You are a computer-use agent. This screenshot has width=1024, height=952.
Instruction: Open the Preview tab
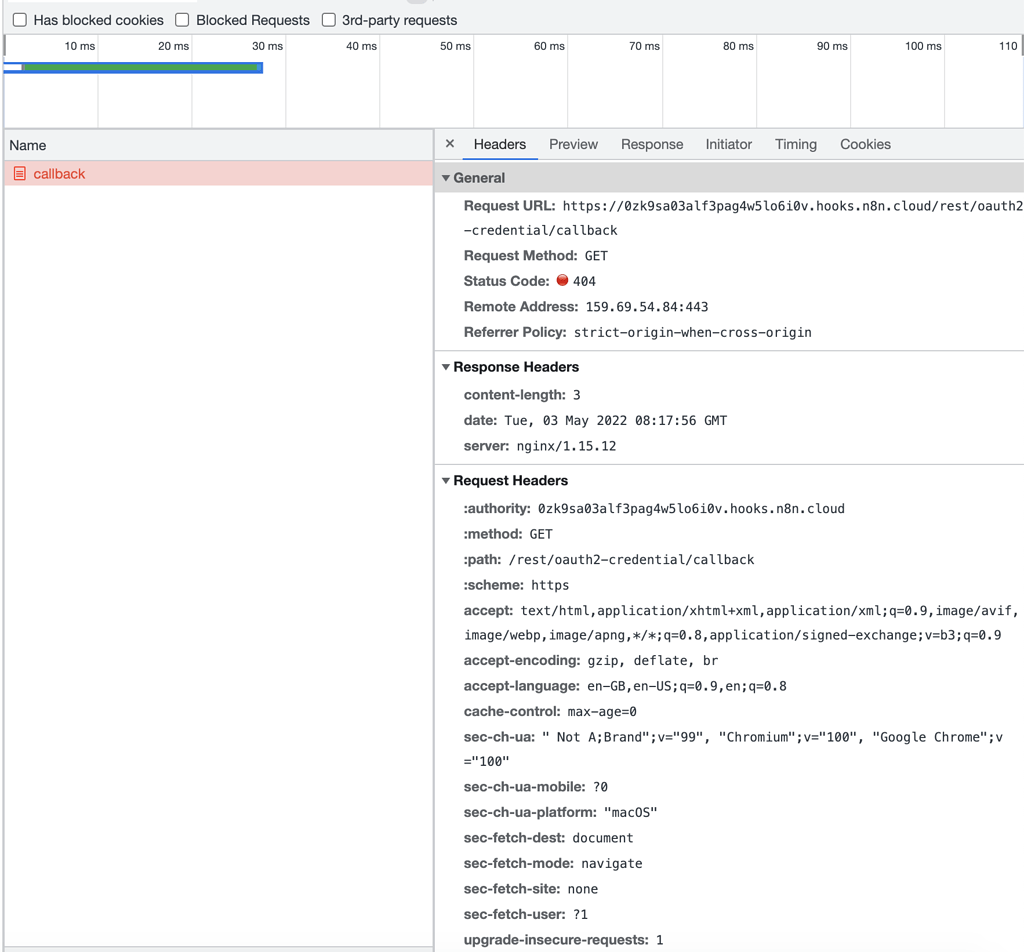coord(573,144)
